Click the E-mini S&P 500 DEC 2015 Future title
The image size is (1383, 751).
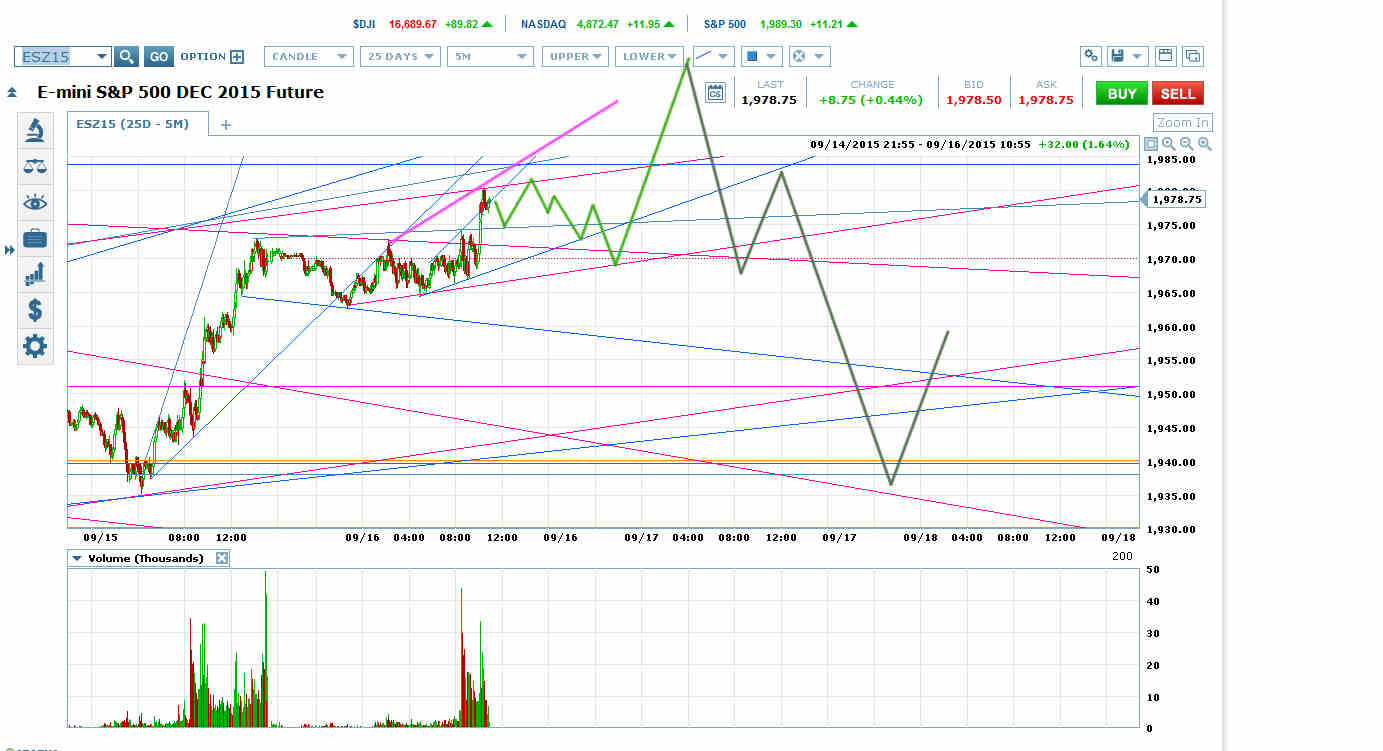180,92
